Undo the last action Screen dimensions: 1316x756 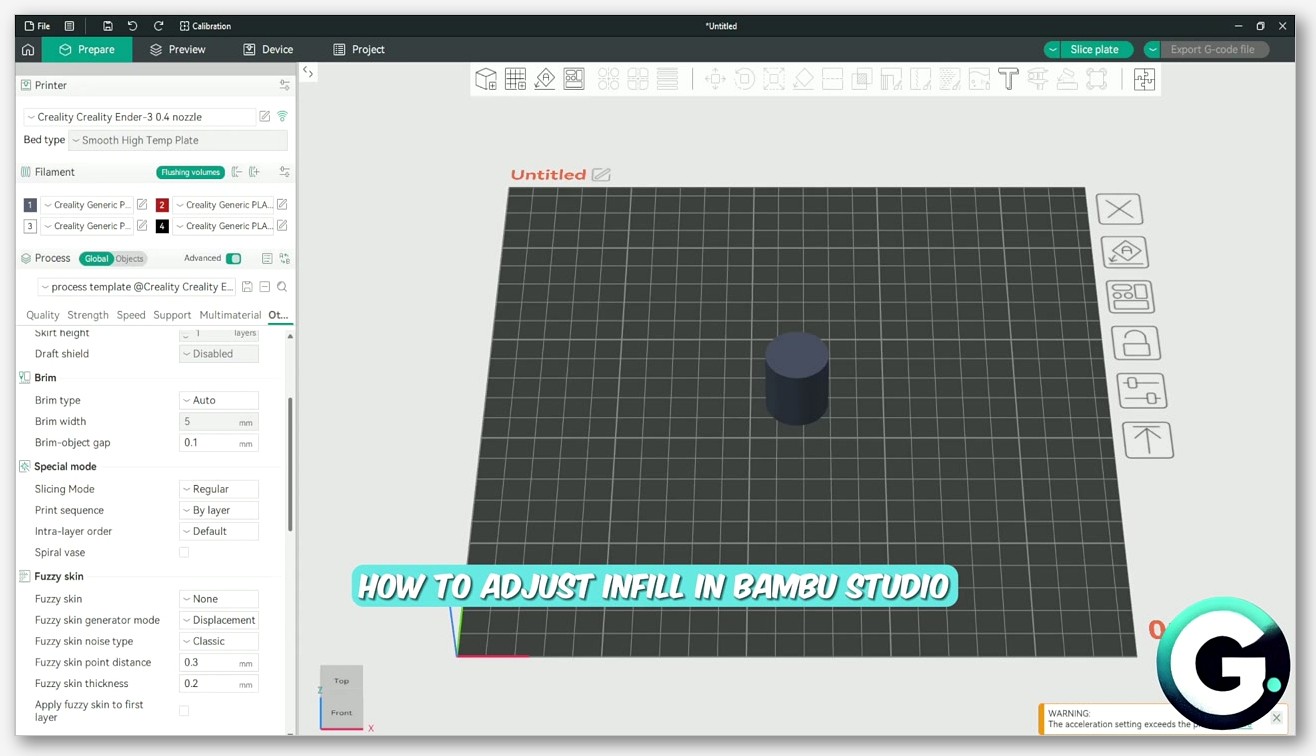pyautogui.click(x=132, y=26)
